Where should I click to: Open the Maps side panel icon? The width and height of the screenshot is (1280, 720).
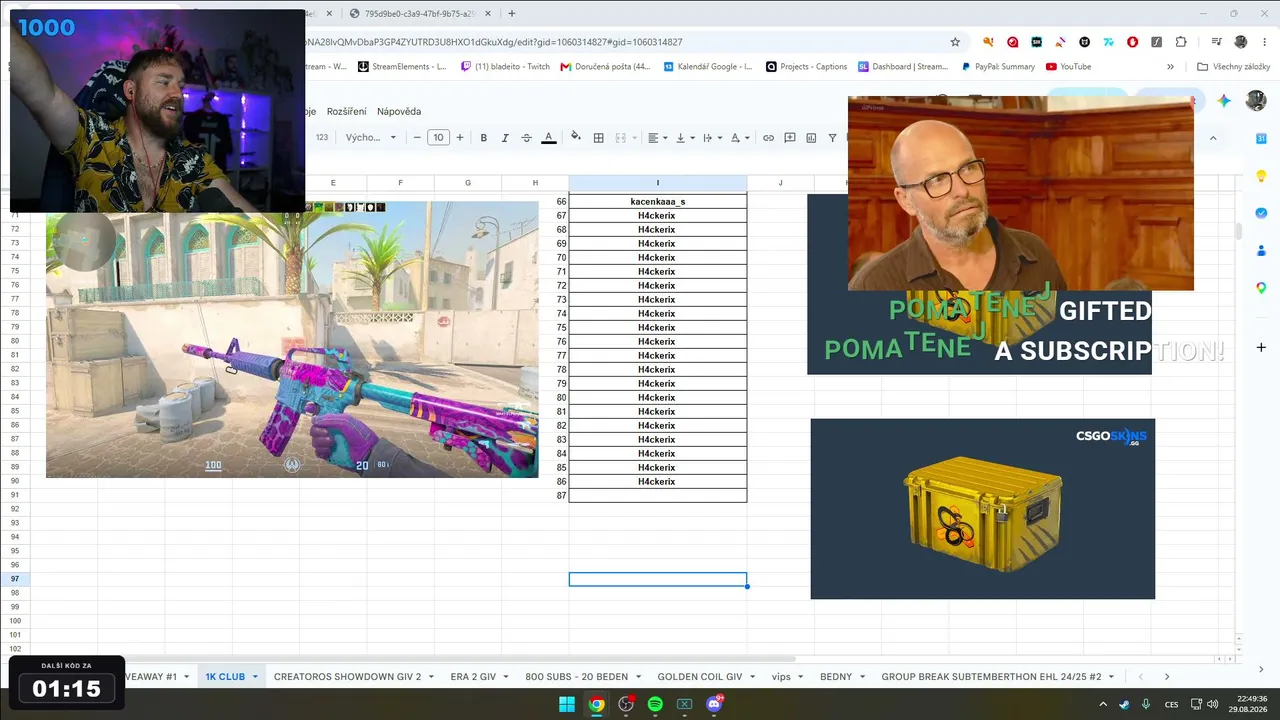[1261, 288]
